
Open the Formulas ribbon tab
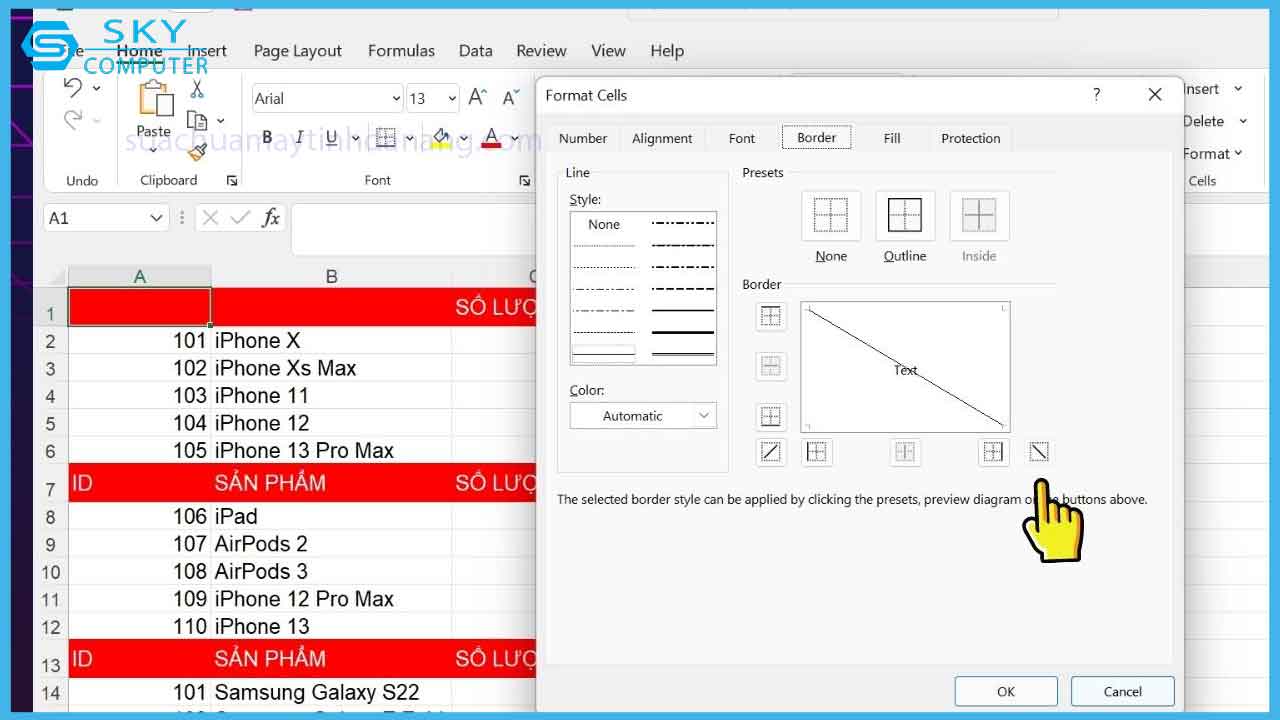pos(401,51)
